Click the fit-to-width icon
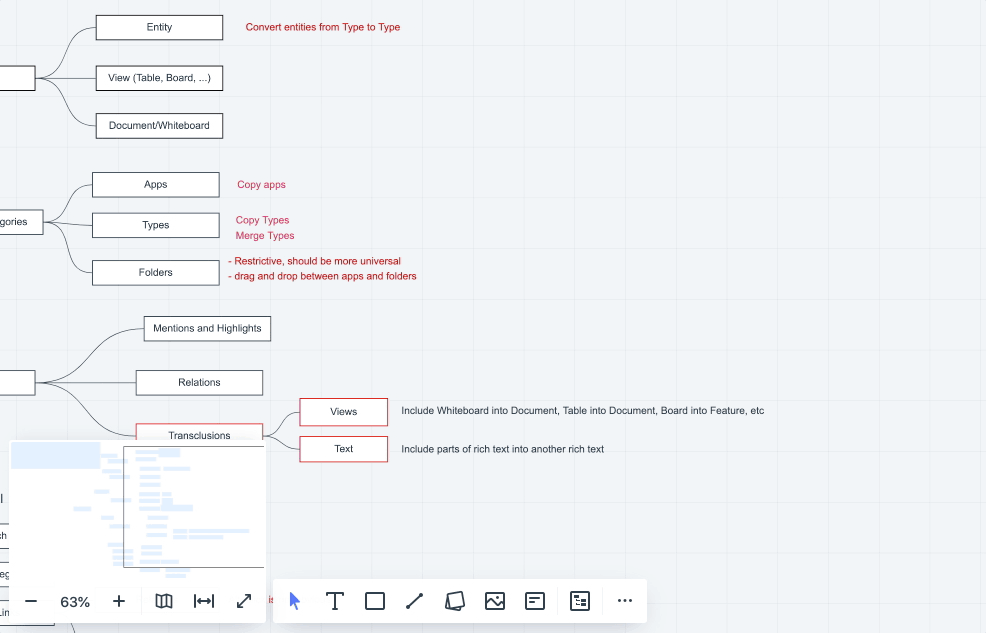Image resolution: width=986 pixels, height=633 pixels. (x=204, y=601)
